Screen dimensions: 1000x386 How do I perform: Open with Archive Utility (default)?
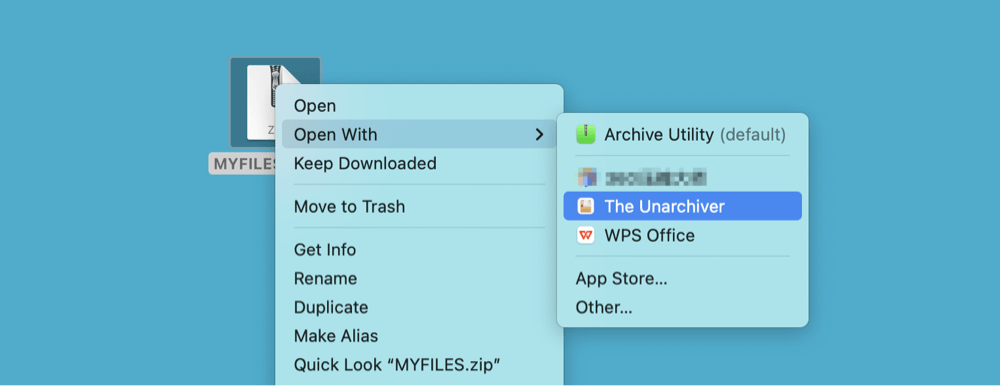pyautogui.click(x=682, y=135)
